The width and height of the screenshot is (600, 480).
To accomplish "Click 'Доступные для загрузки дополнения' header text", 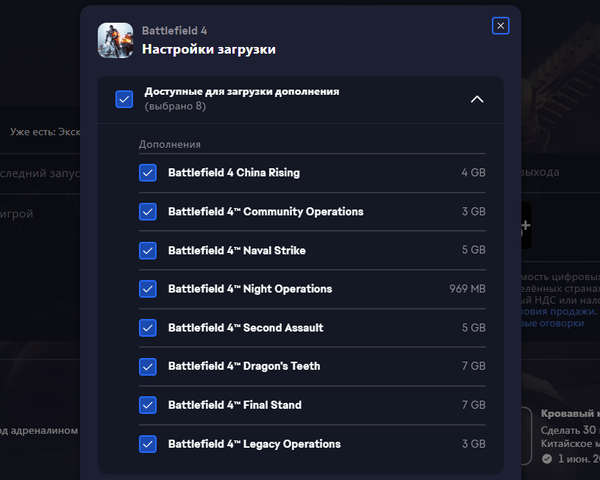I will coord(242,92).
